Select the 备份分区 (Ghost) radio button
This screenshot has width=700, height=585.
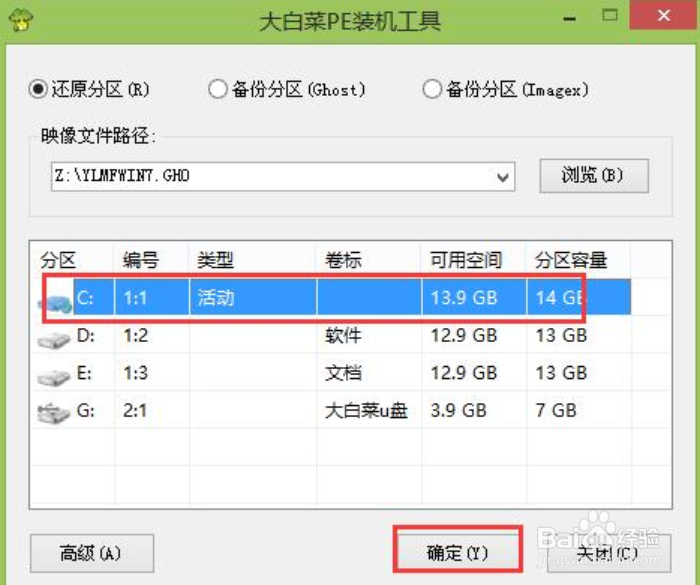click(217, 89)
